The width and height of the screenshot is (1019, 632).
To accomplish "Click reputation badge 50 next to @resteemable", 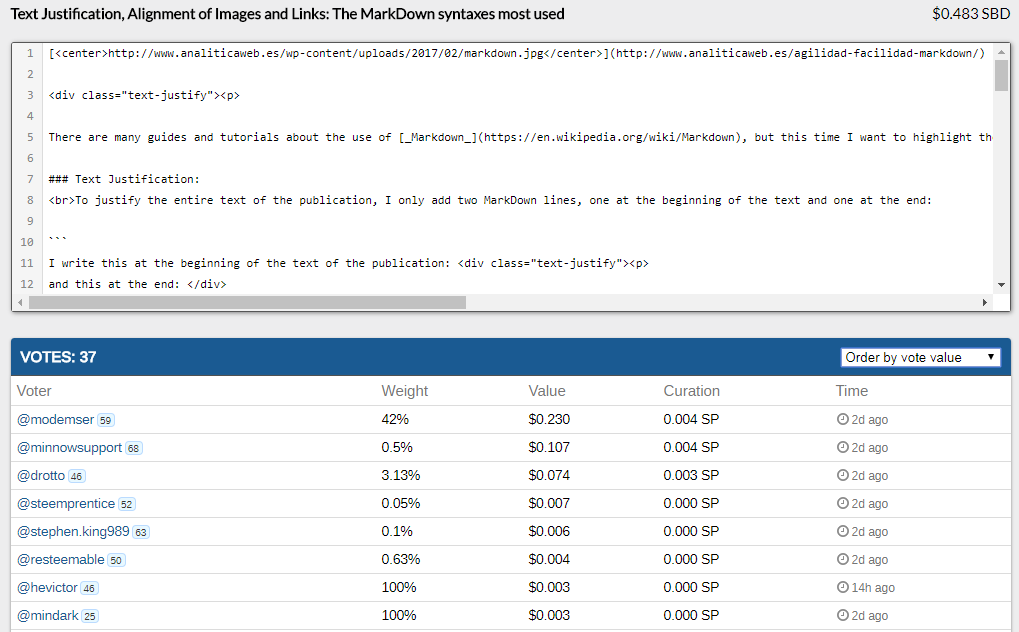I will tap(116, 560).
